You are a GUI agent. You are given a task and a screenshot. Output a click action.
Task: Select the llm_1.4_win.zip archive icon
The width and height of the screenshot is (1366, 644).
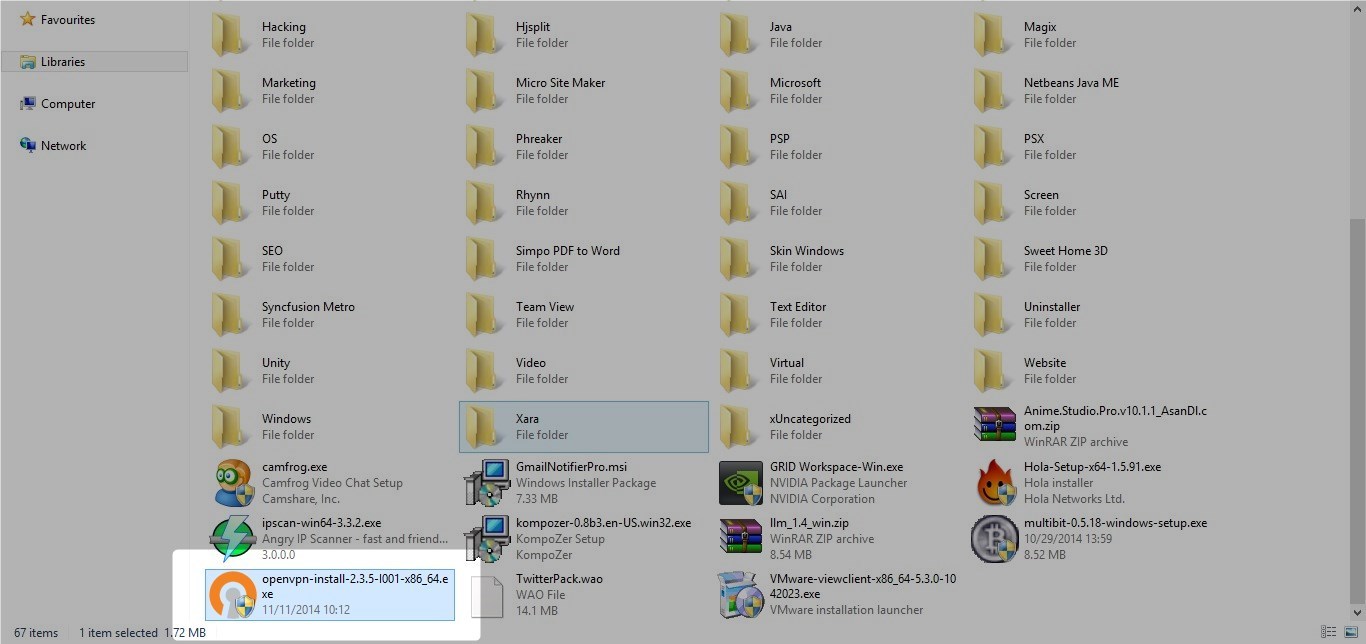tap(741, 537)
